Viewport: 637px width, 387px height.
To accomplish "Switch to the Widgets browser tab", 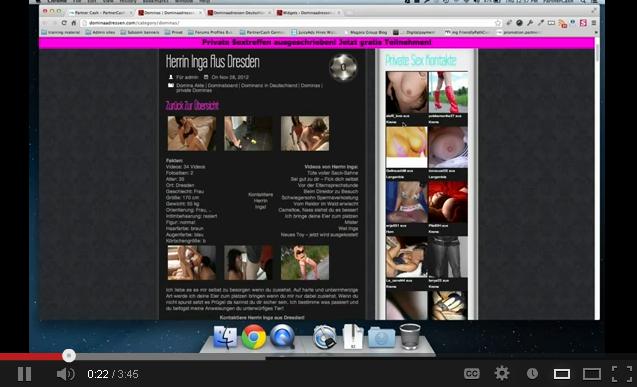I will (306, 13).
